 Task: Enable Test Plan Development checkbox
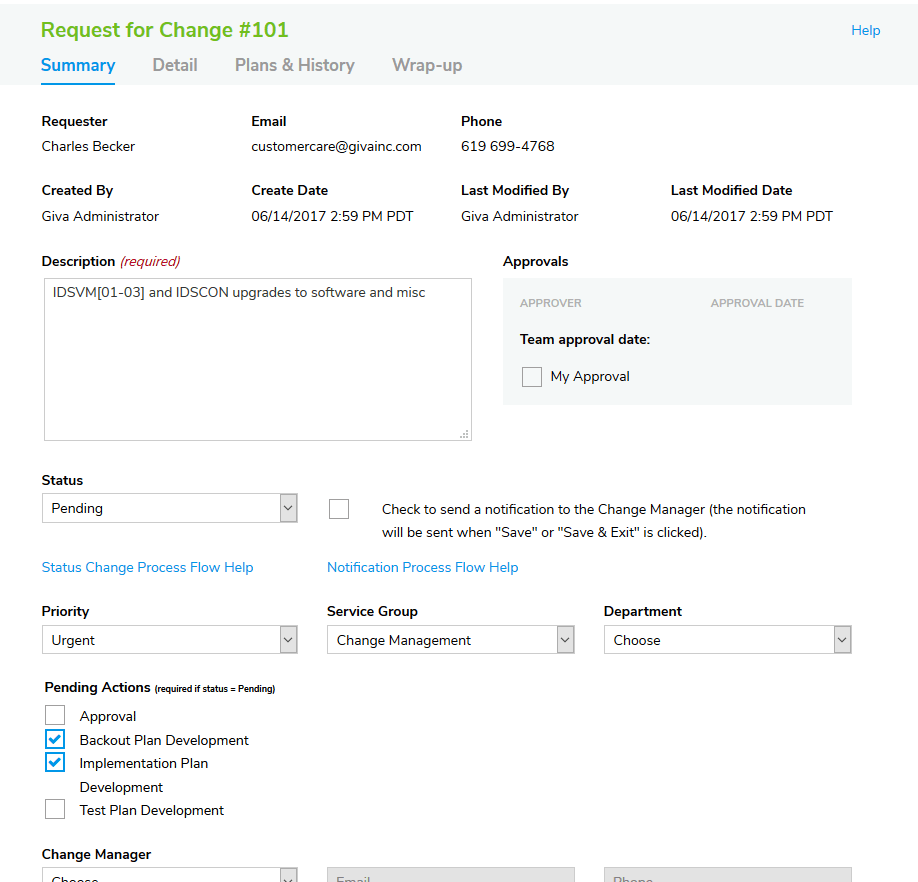[55, 809]
